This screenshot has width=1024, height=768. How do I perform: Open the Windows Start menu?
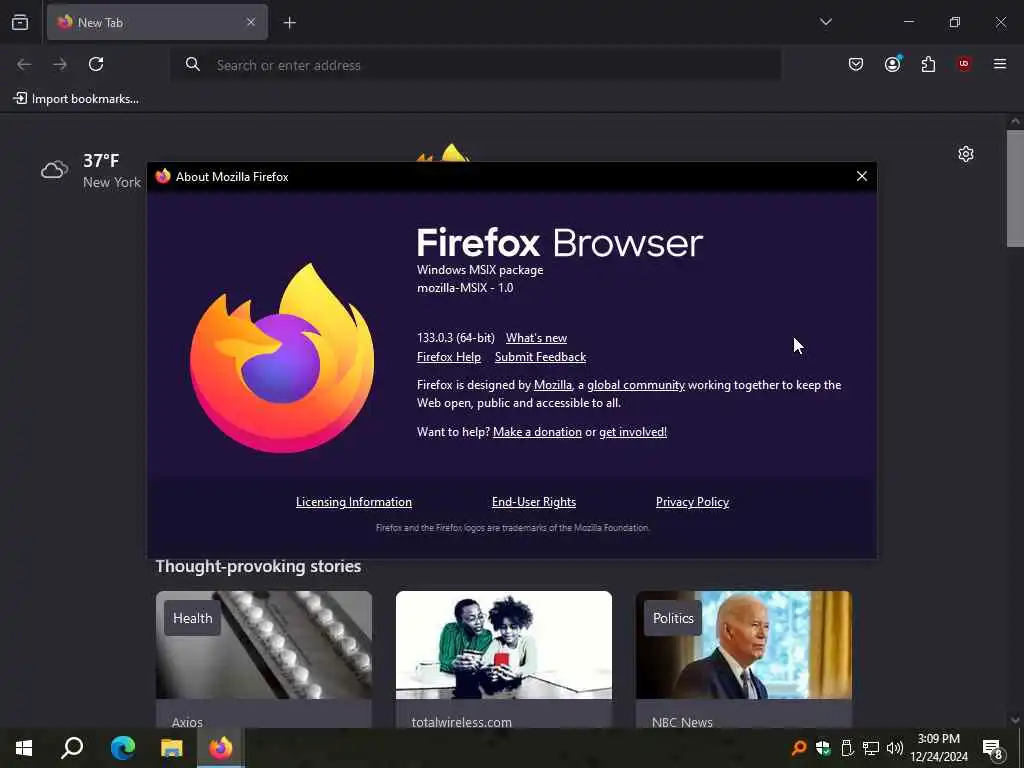tap(24, 748)
